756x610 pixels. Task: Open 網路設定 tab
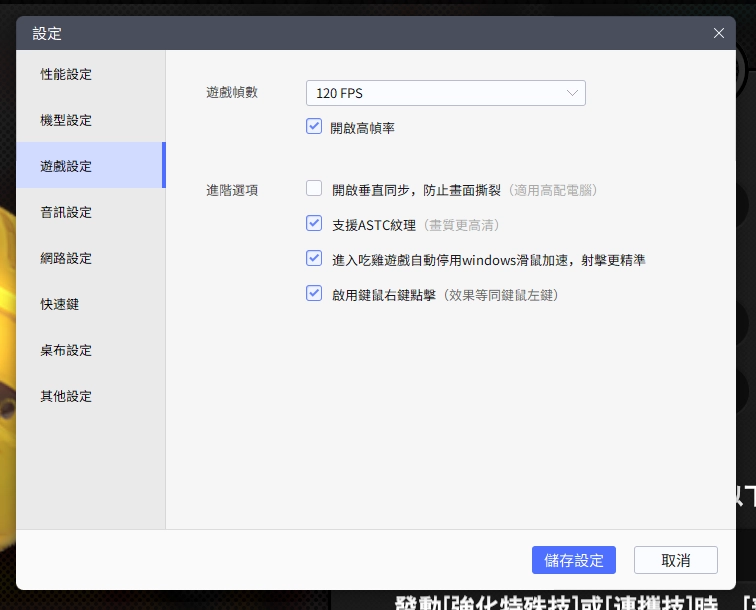coord(91,258)
